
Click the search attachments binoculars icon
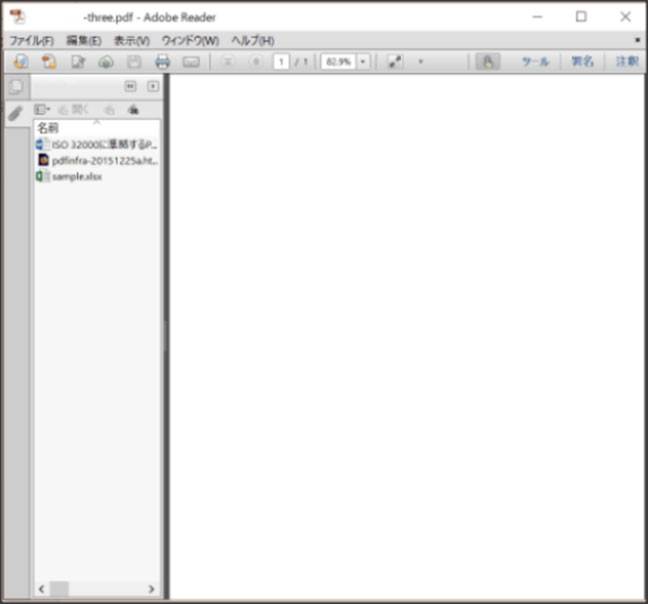[133, 110]
